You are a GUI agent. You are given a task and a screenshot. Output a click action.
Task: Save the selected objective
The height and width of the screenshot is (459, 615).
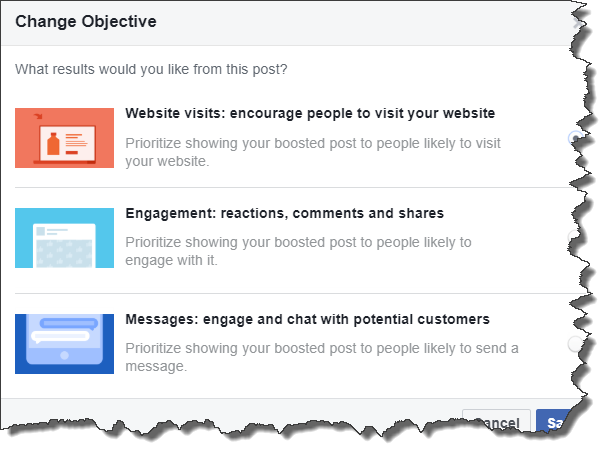point(555,423)
